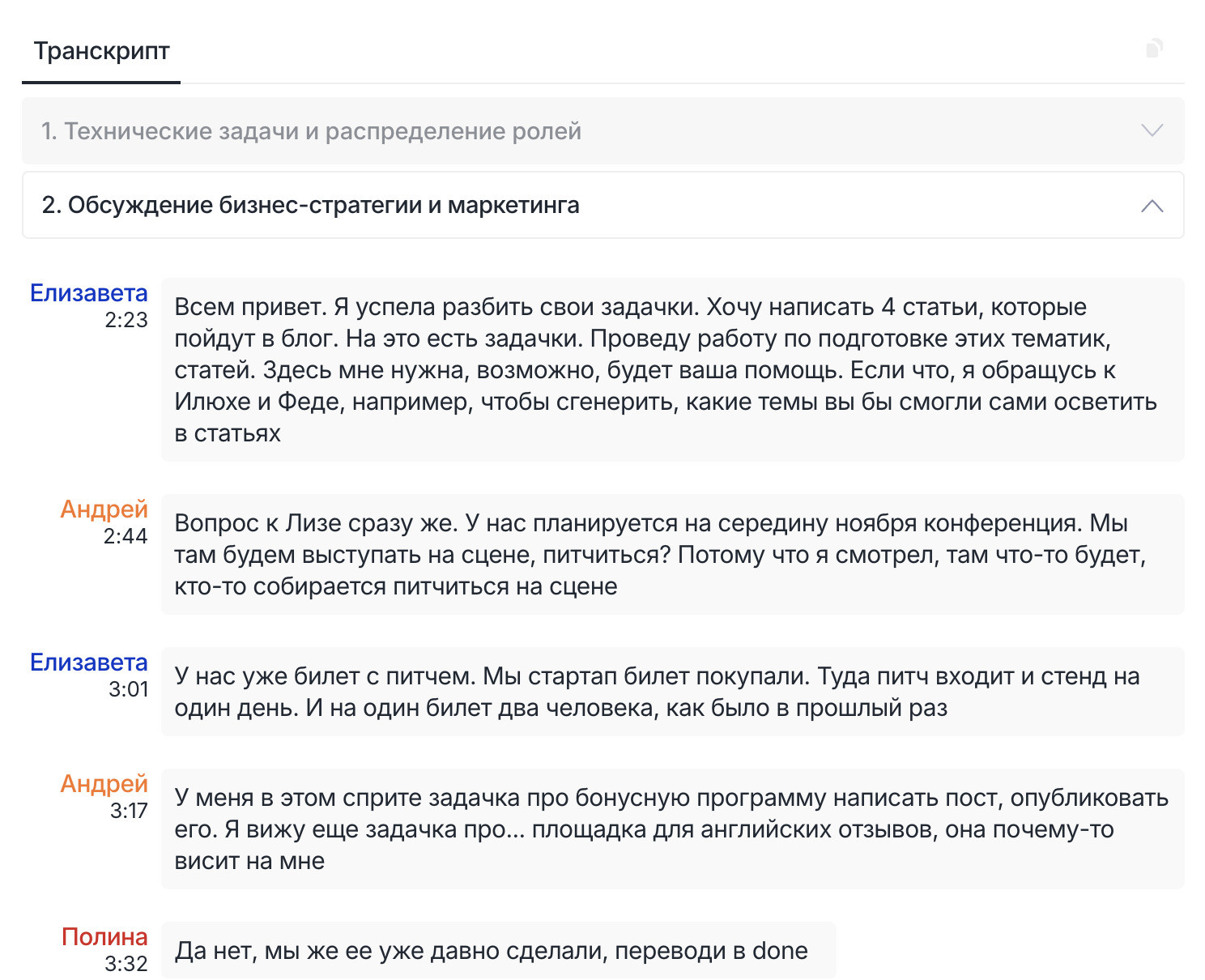Click speaker name Полина
Viewport: 1205px width, 980px height.
coord(104,937)
